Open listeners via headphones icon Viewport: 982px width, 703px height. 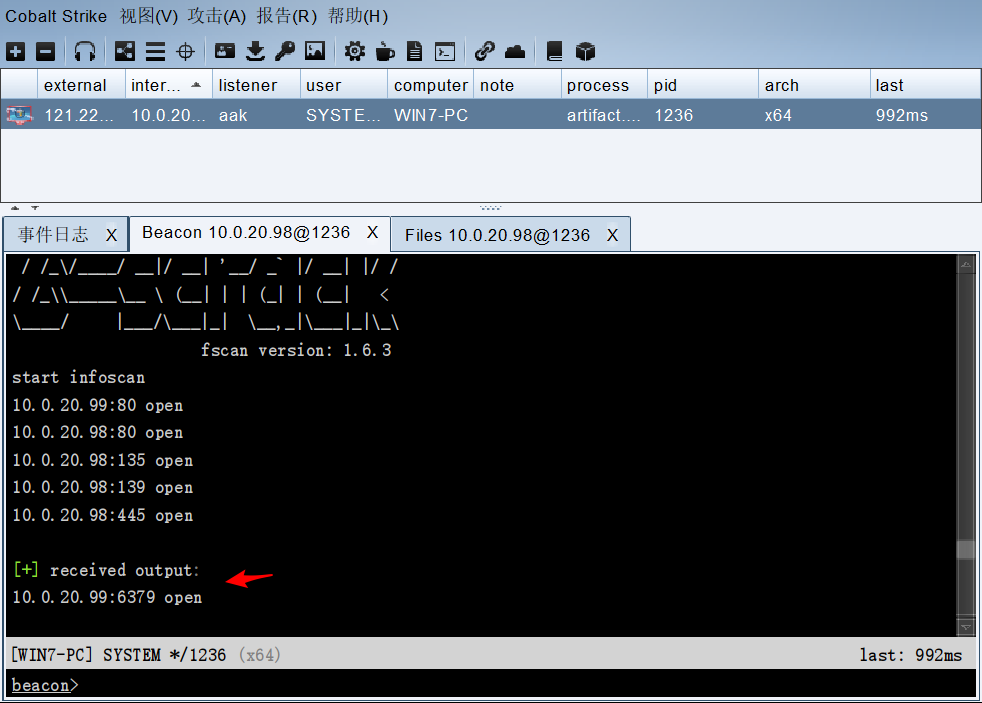pyautogui.click(x=85, y=51)
